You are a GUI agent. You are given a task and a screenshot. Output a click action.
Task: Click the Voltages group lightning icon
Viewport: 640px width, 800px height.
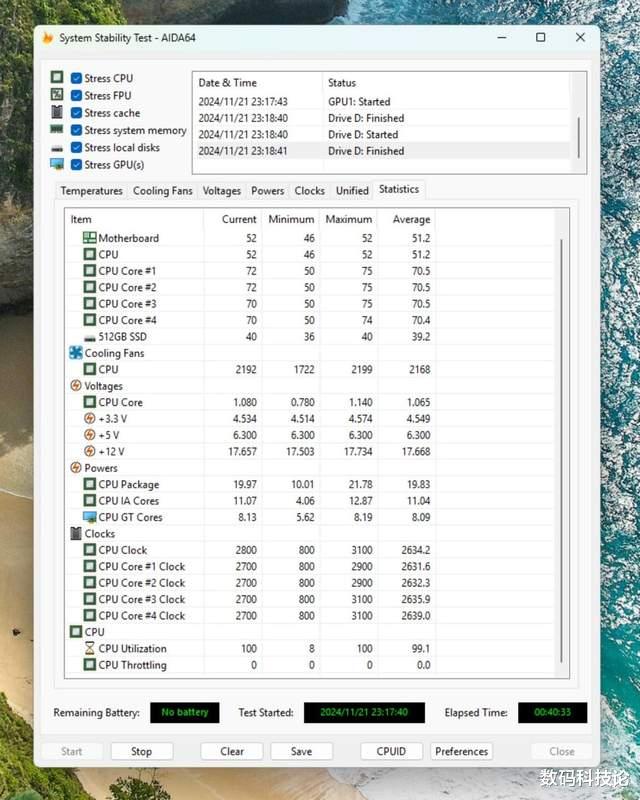pyautogui.click(x=76, y=386)
